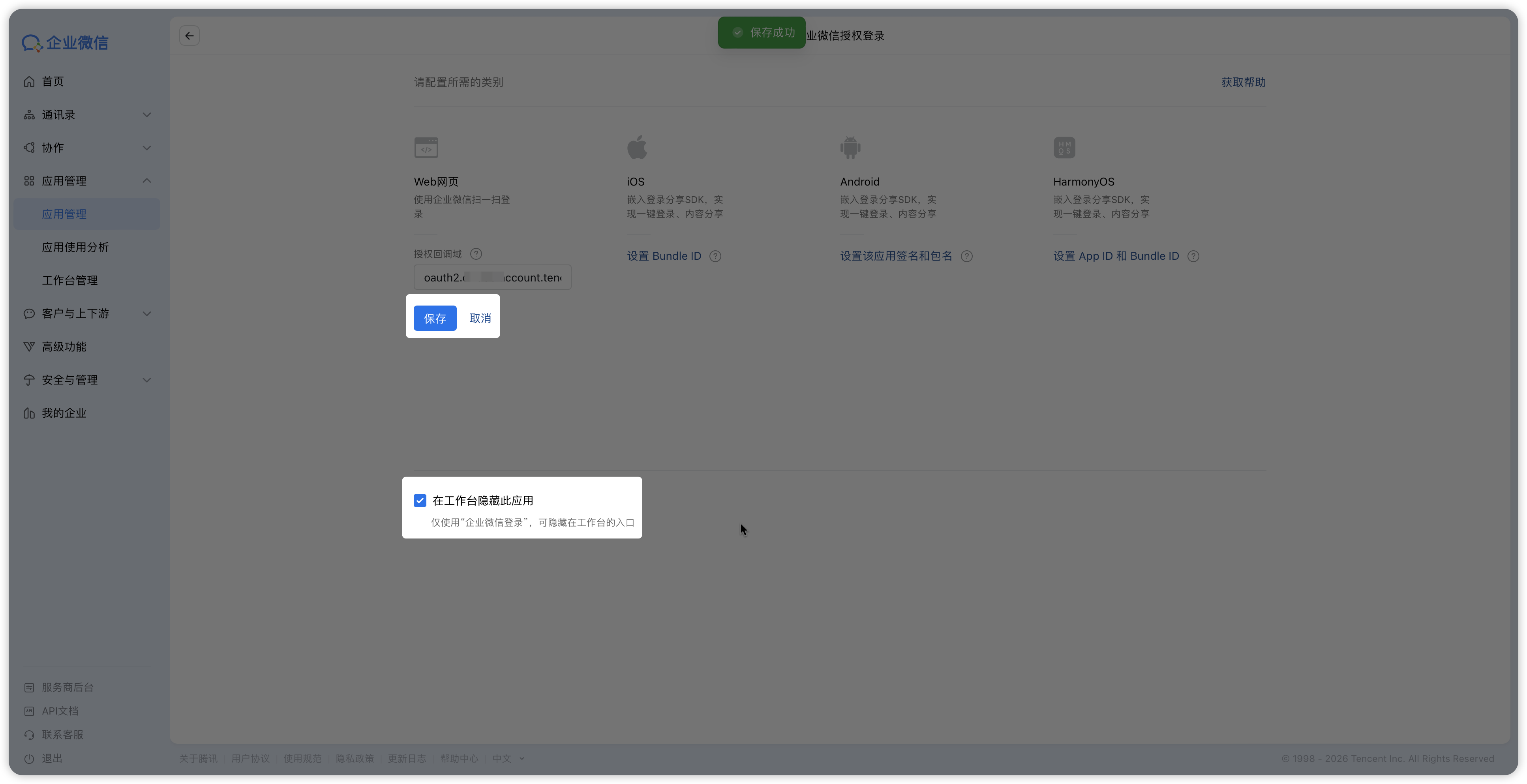Click the 保存 button
This screenshot has width=1527, height=784.
435,318
